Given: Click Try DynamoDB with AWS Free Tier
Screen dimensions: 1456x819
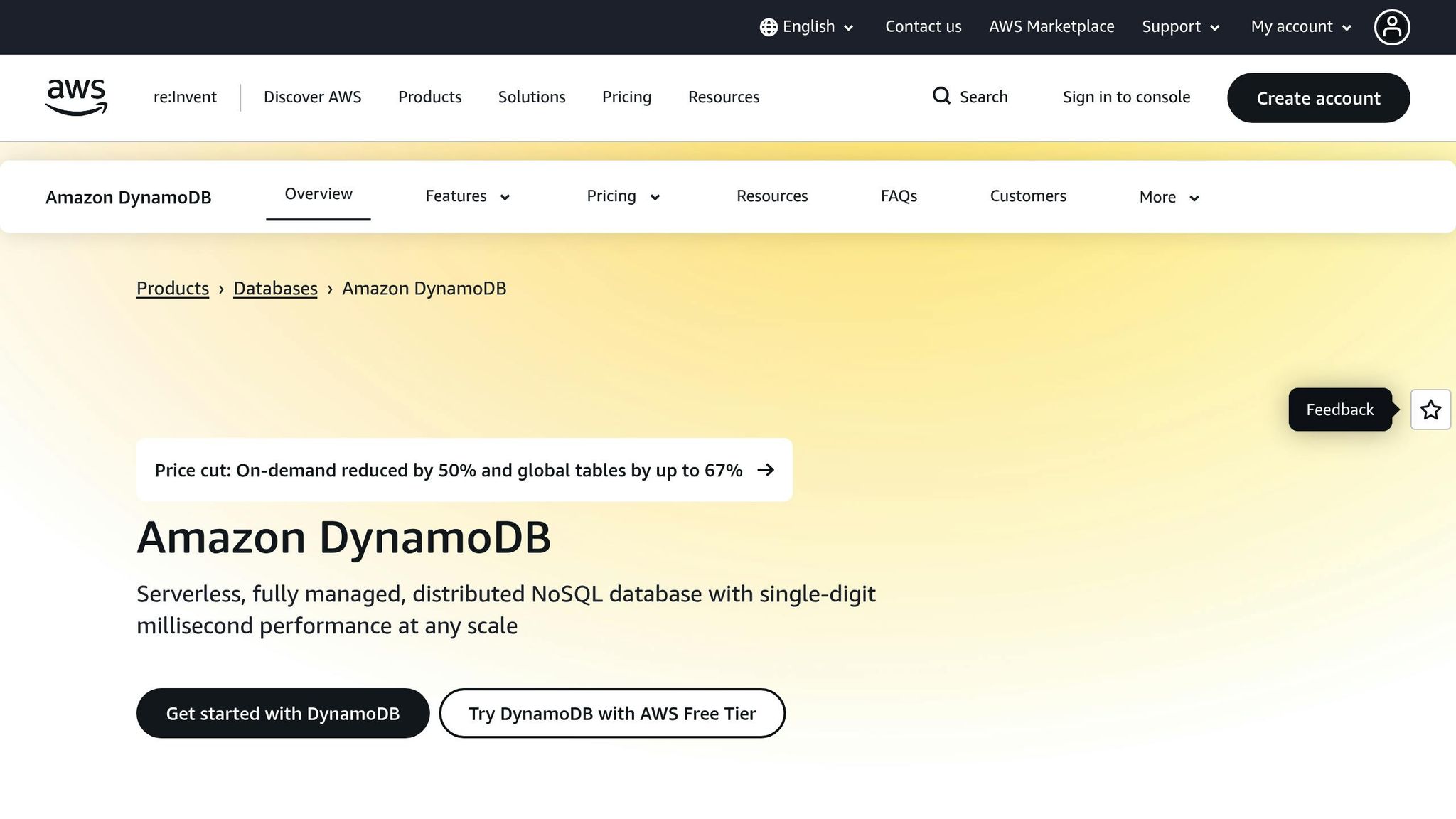Looking at the screenshot, I should coord(611,713).
